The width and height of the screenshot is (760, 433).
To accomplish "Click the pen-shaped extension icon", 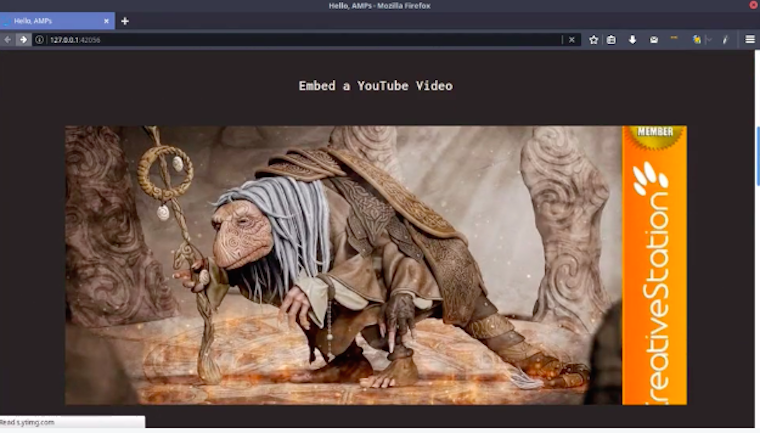I will 725,40.
